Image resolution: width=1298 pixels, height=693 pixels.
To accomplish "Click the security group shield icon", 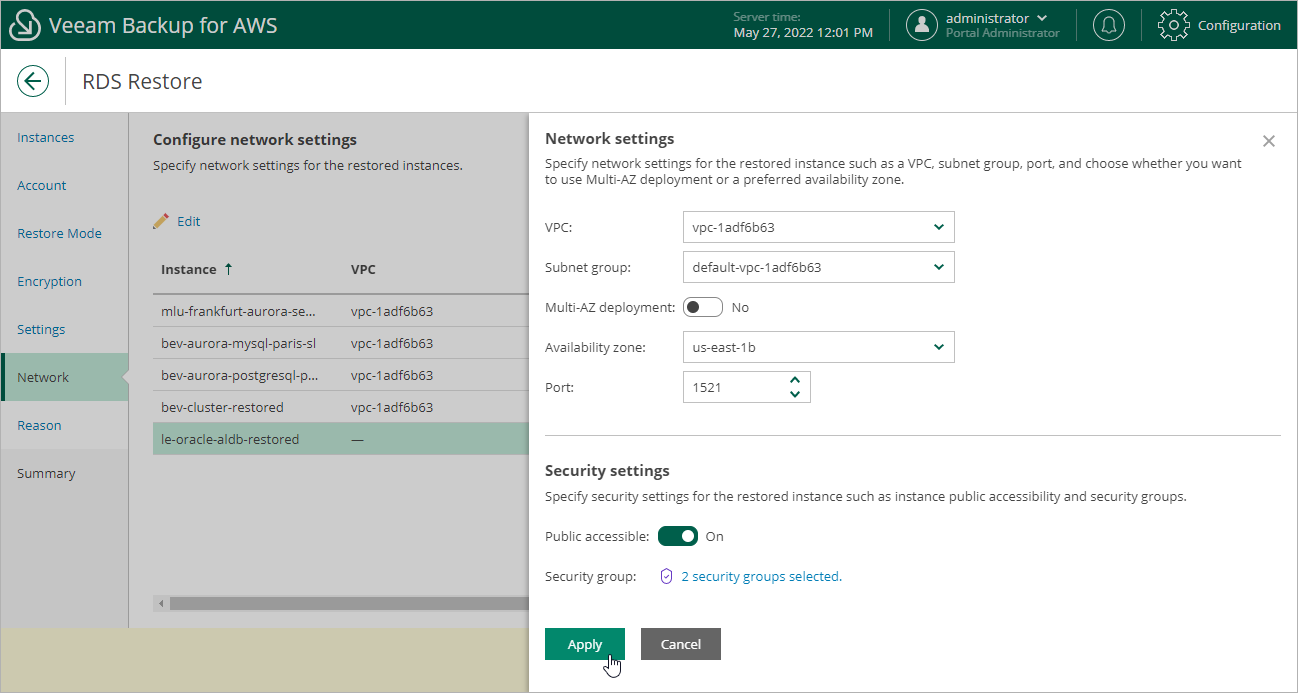I will coord(665,576).
